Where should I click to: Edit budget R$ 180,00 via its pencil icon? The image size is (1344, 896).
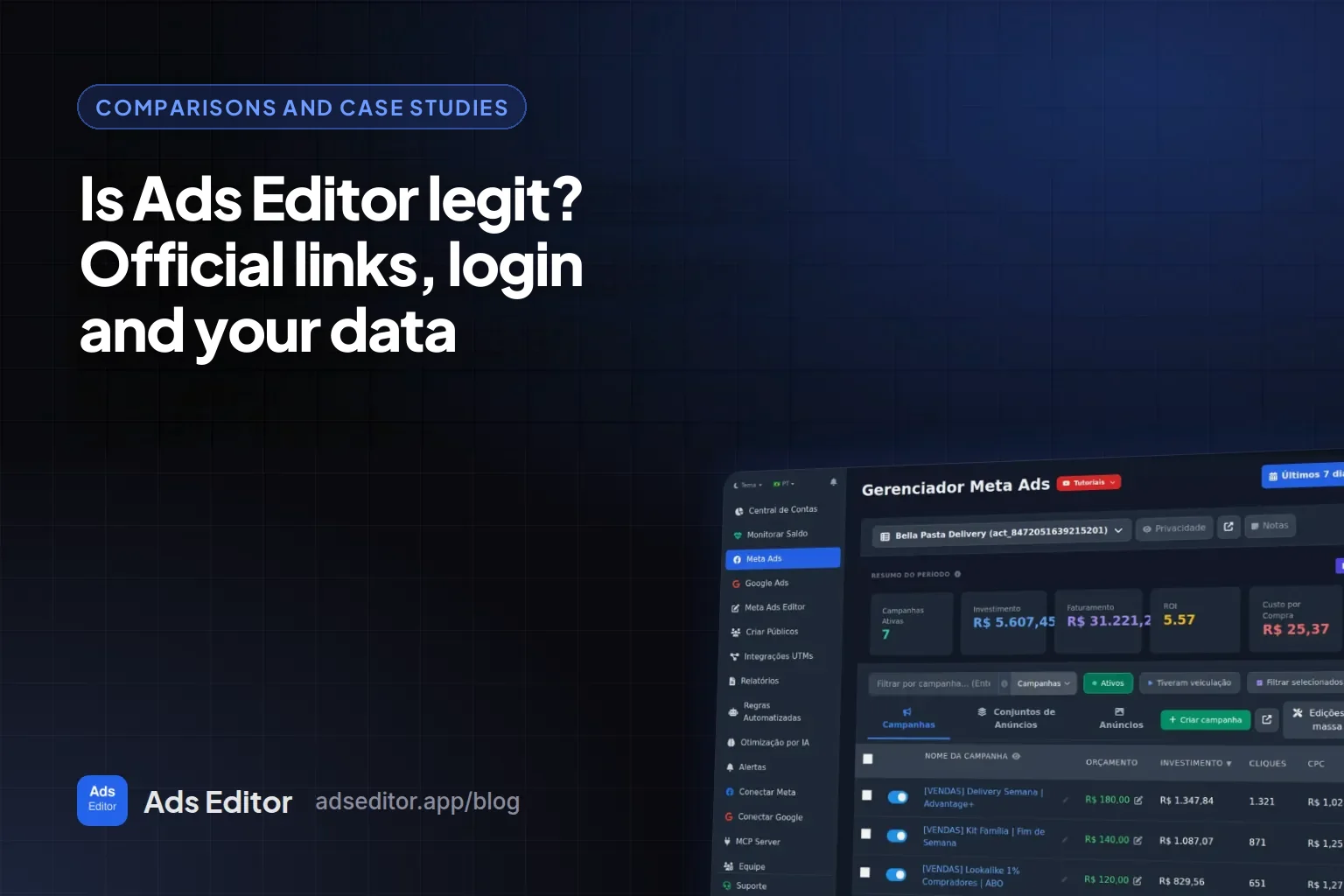tap(1138, 800)
